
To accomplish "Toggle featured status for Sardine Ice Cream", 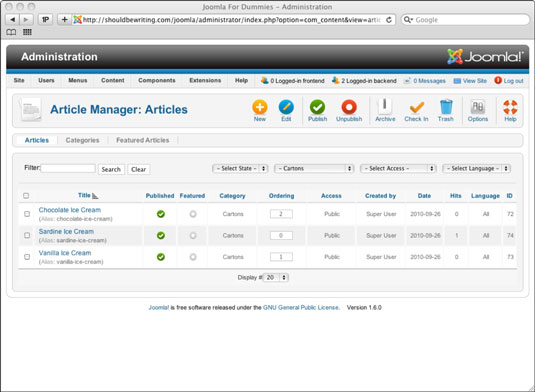I will (x=193, y=235).
